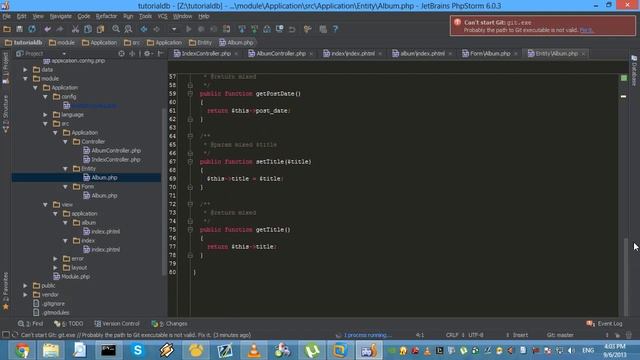Expand the error folder
This screenshot has height=360, width=640.
click(55, 258)
